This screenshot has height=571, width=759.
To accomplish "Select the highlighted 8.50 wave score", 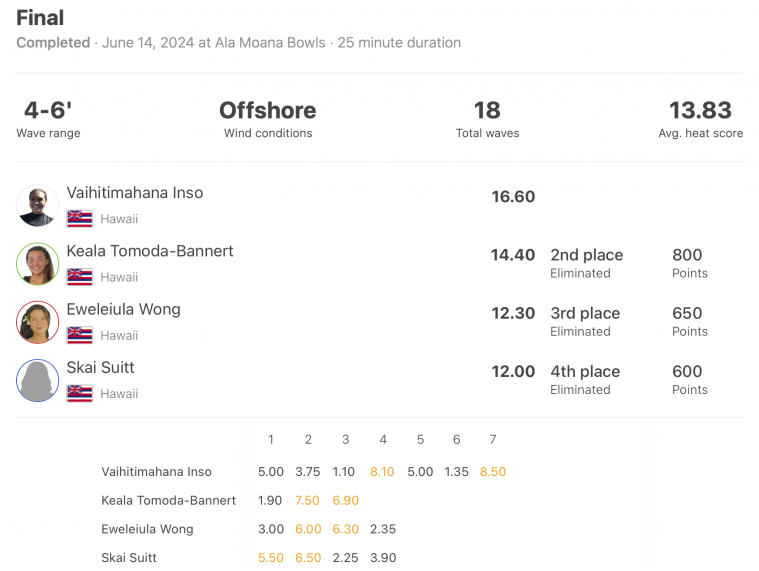I will point(493,472).
